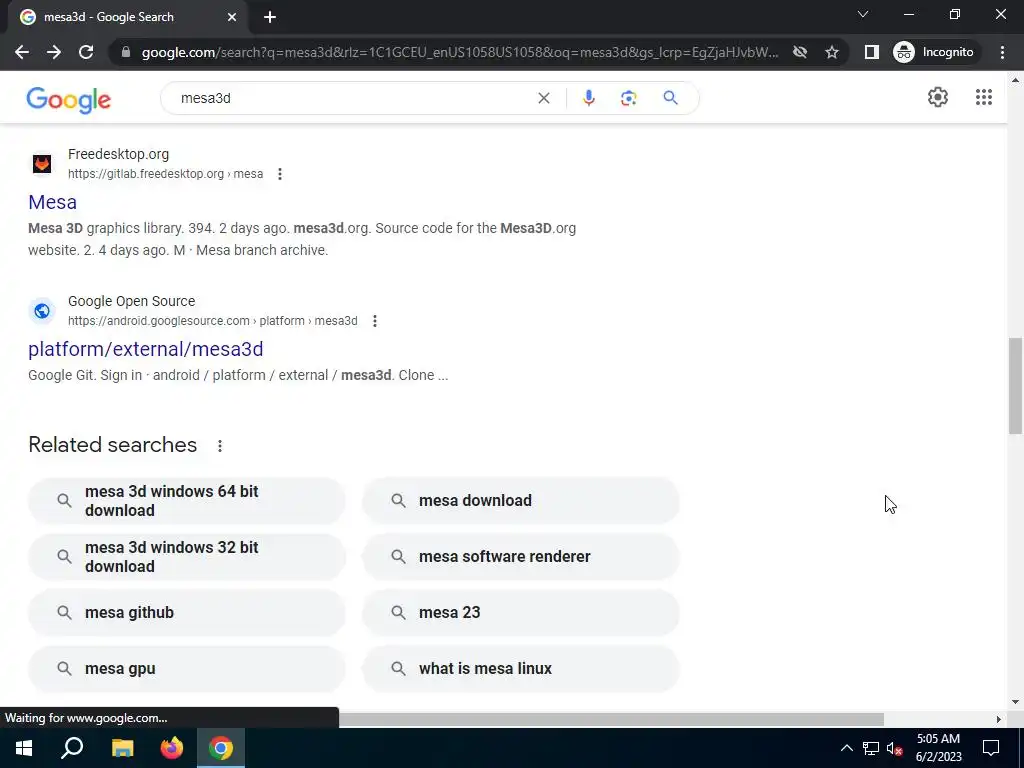
Task: Open the android.googlesource.com URL breadcrumb
Action: coord(212,321)
